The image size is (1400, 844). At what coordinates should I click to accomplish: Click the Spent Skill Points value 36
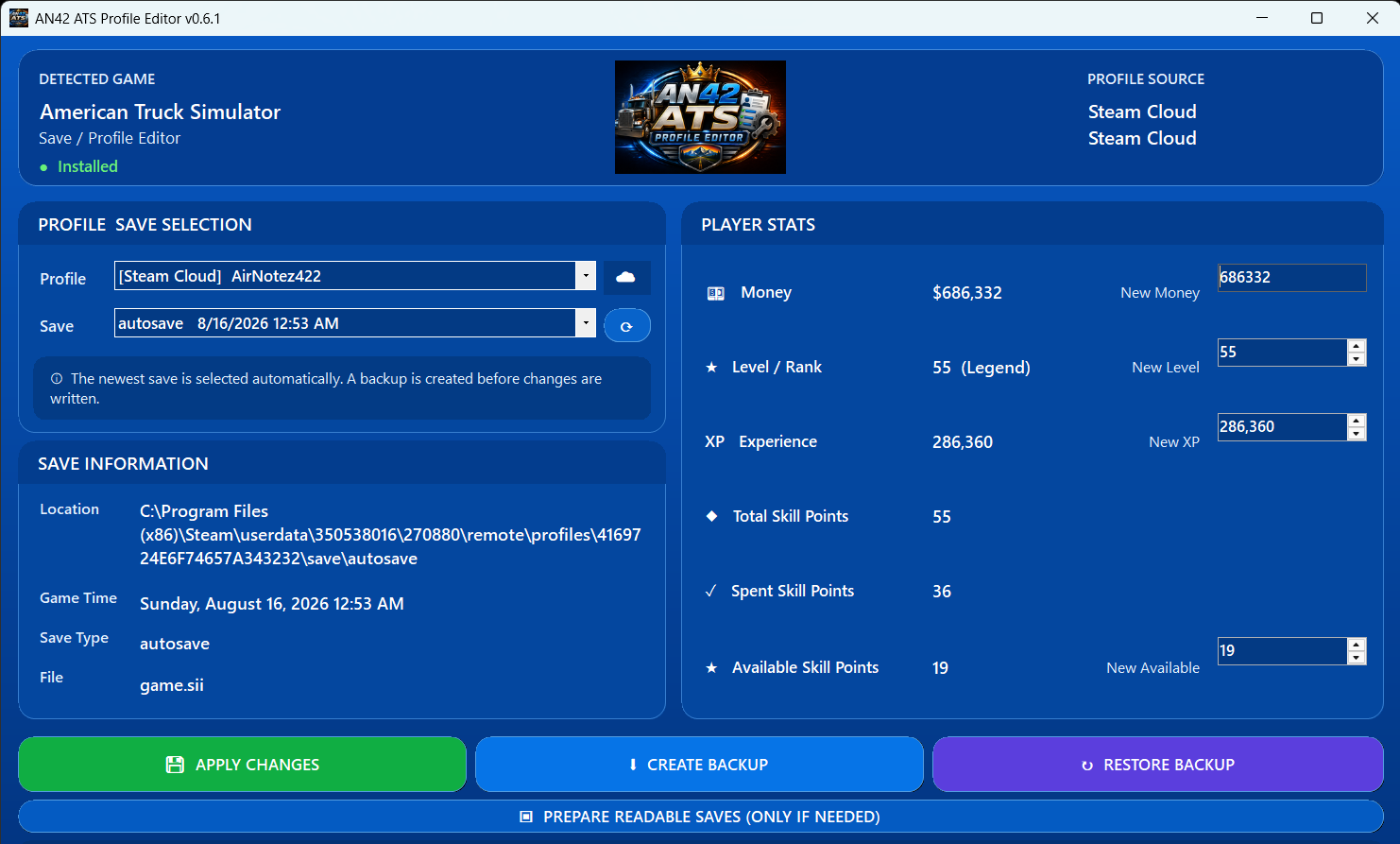[942, 592]
